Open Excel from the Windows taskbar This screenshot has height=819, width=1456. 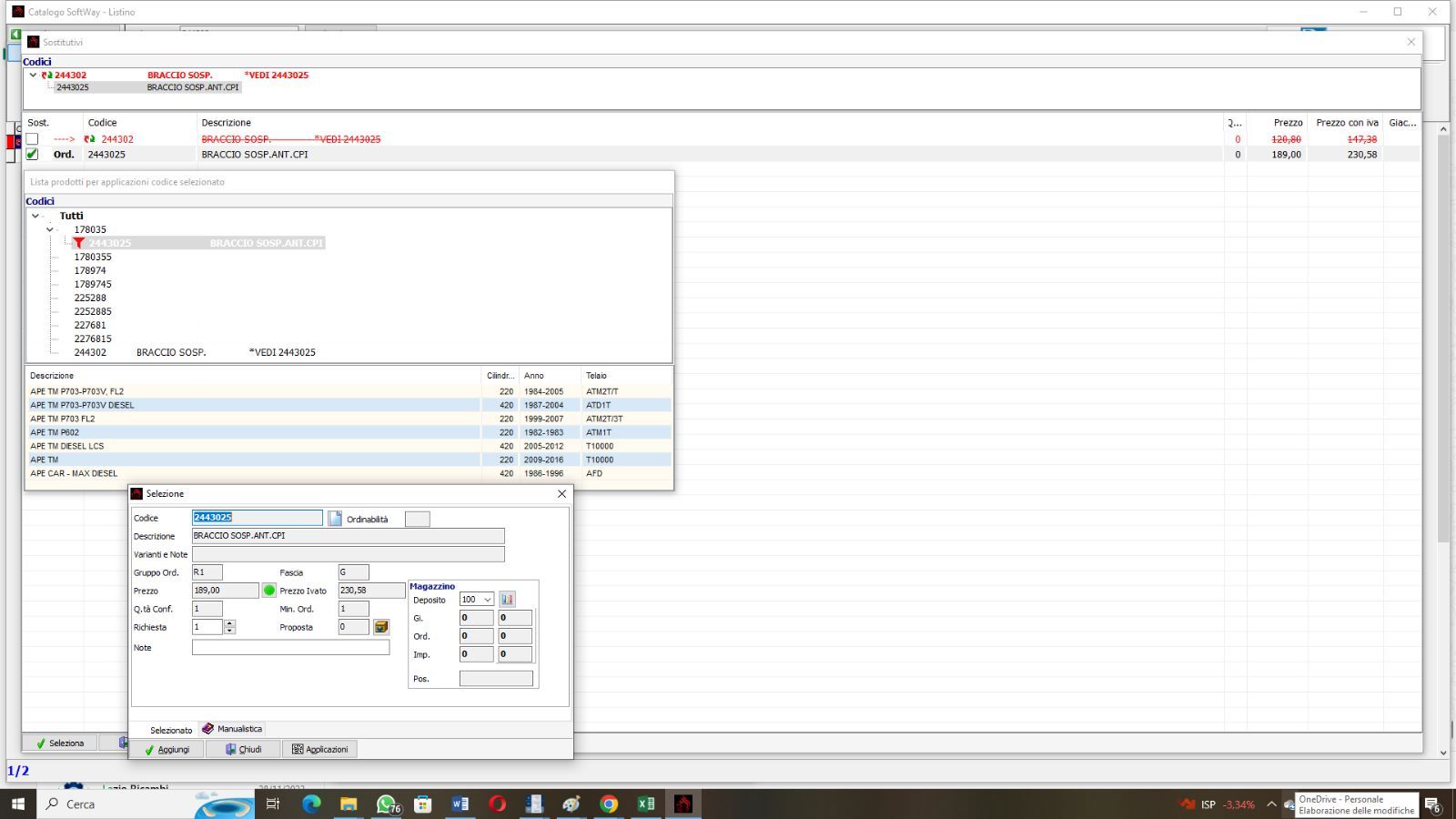pos(645,804)
